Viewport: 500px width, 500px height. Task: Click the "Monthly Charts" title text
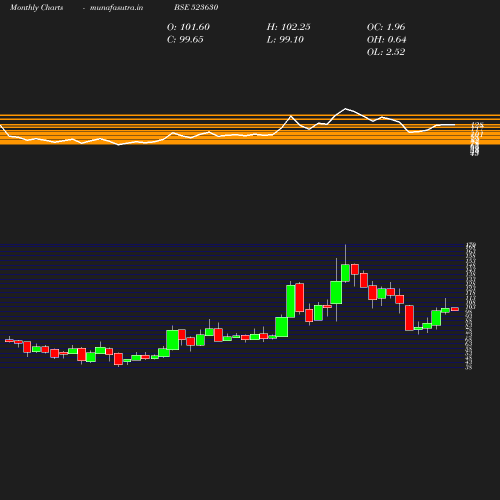[x=36, y=8]
